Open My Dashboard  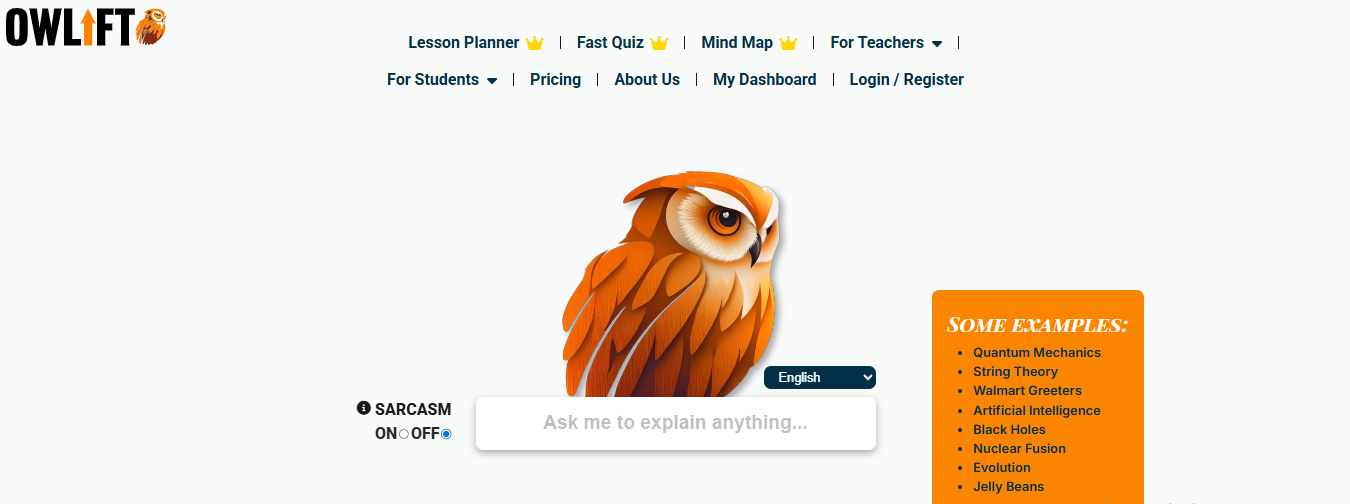(x=764, y=80)
